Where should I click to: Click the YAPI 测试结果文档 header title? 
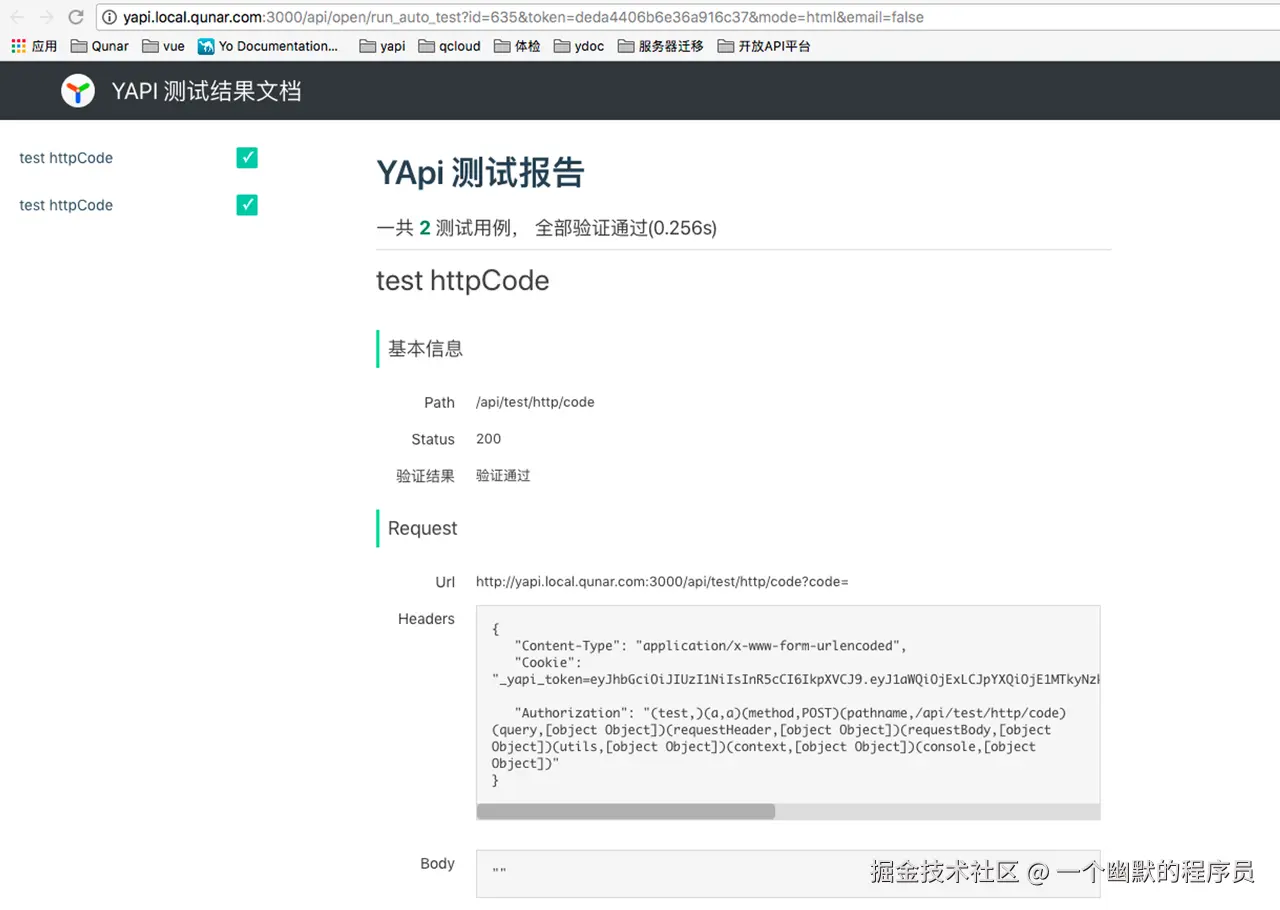206,91
